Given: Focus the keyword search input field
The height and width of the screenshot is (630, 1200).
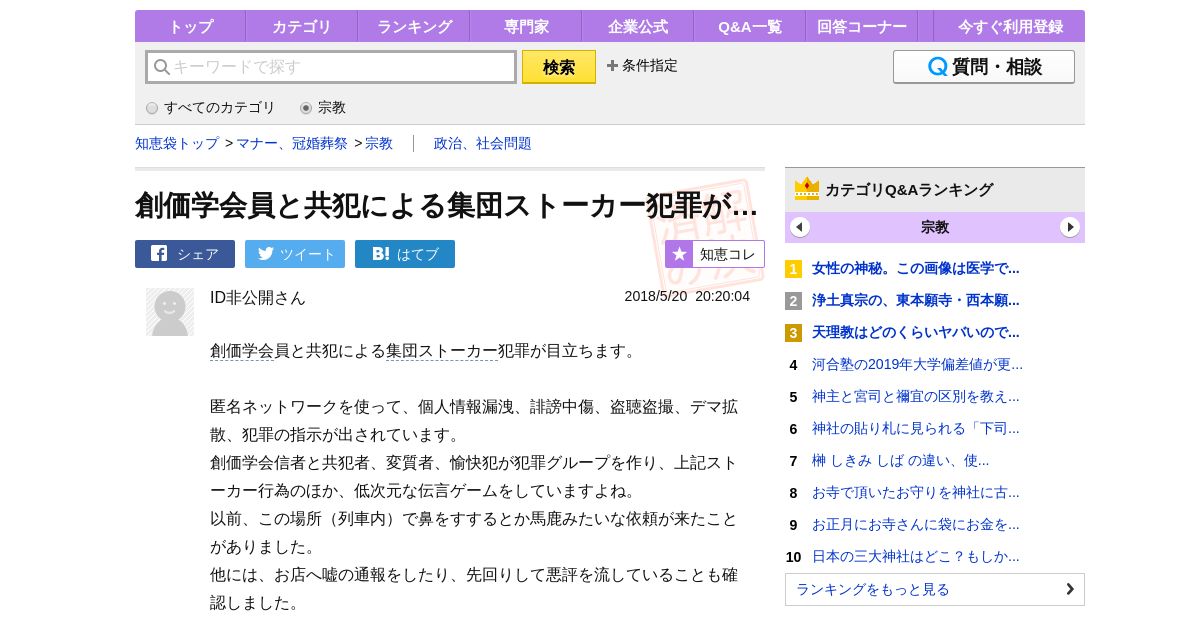Looking at the screenshot, I should (x=331, y=67).
